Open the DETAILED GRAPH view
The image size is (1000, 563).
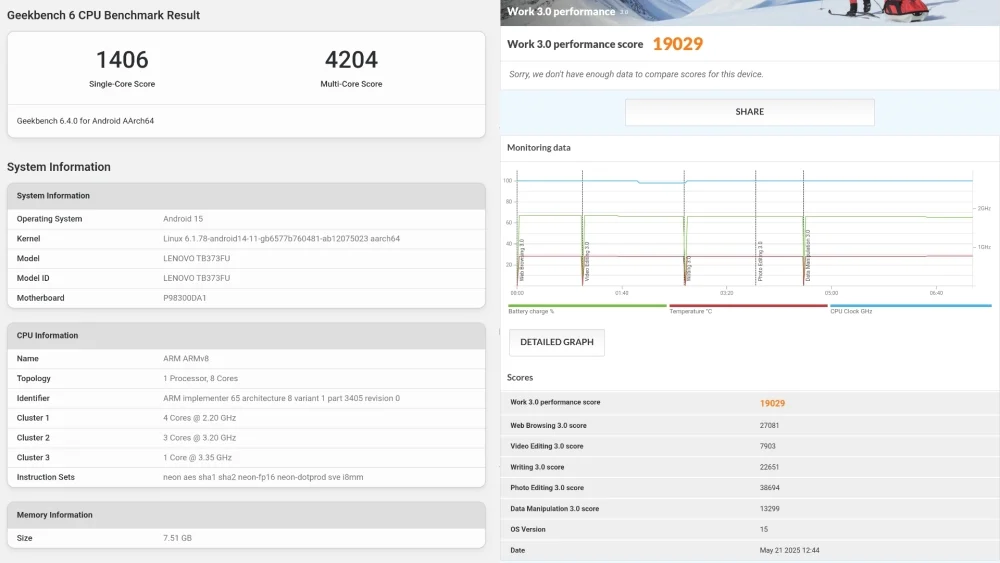[556, 342]
